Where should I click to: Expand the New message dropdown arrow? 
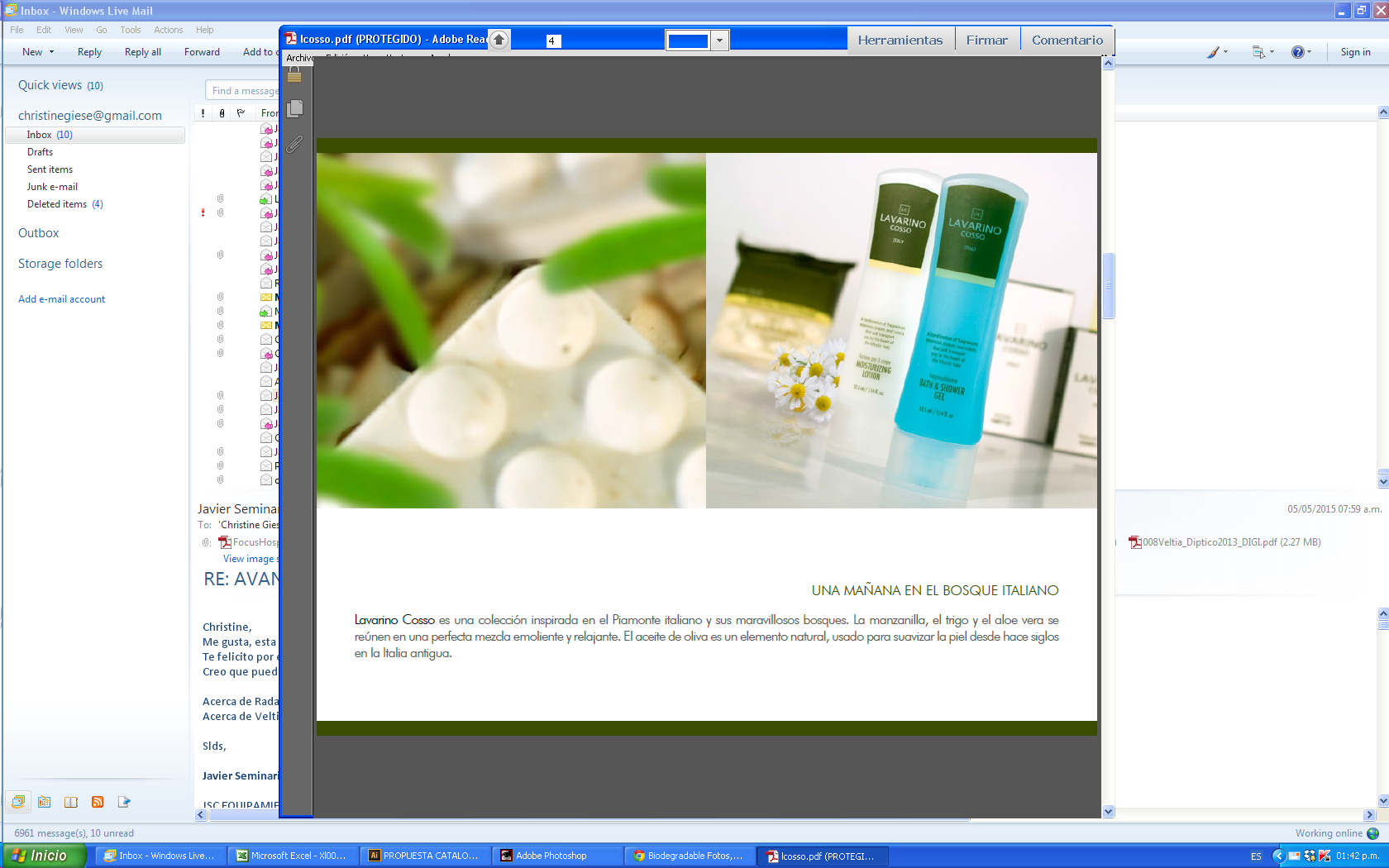(x=52, y=52)
